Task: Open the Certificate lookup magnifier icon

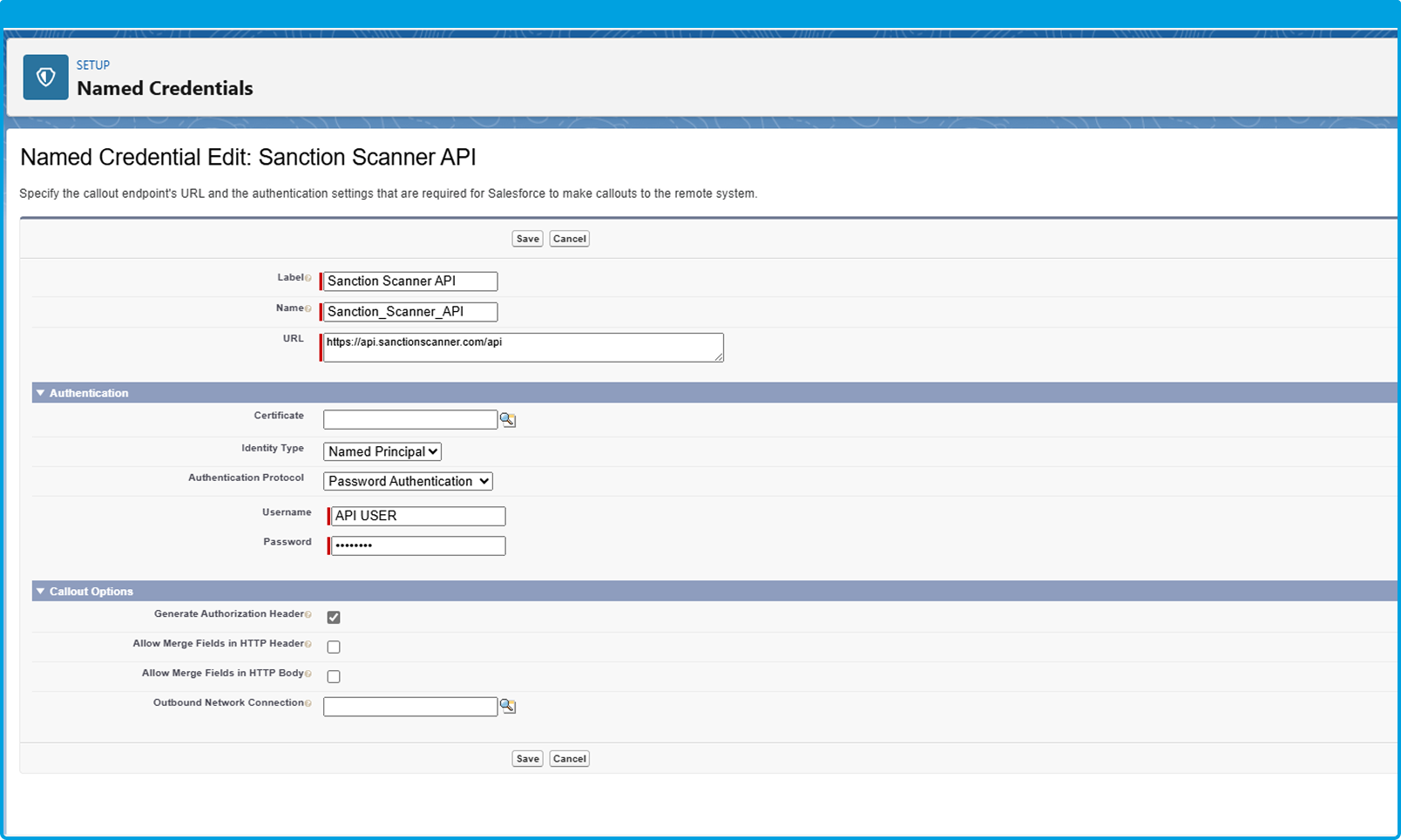Action: pyautogui.click(x=508, y=420)
